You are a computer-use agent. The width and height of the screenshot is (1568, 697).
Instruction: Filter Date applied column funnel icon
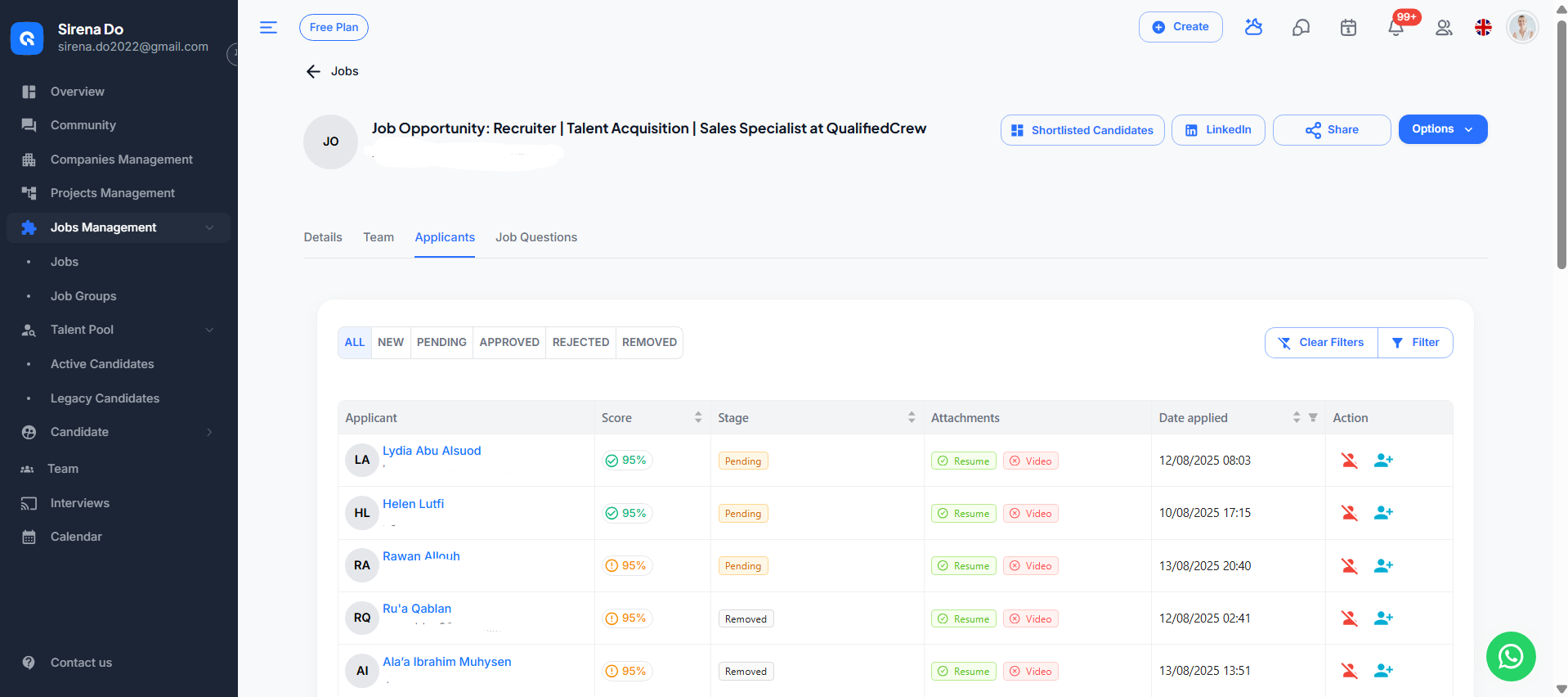(x=1313, y=418)
